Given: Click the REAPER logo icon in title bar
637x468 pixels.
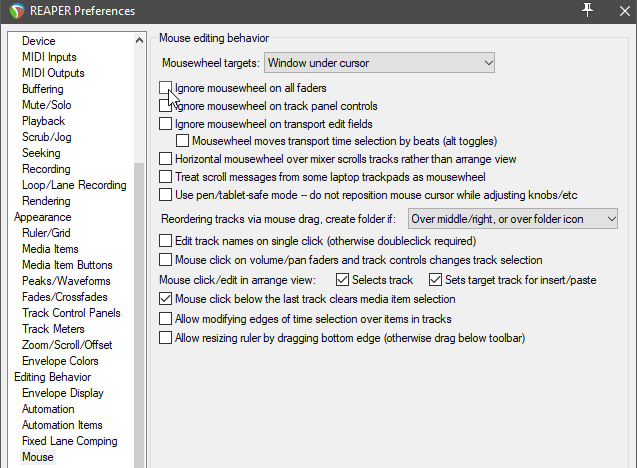Looking at the screenshot, I should [16, 11].
